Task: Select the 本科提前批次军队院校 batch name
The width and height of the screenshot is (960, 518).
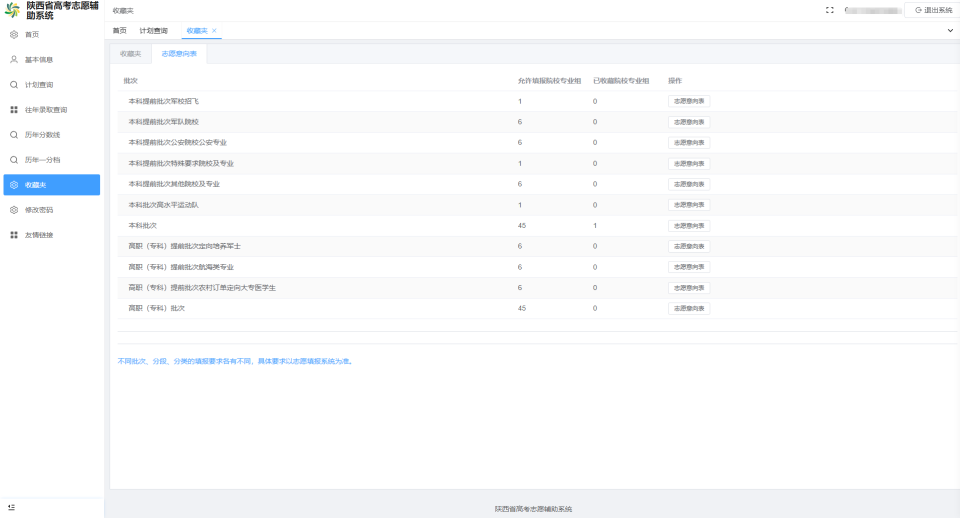Action: pos(163,122)
